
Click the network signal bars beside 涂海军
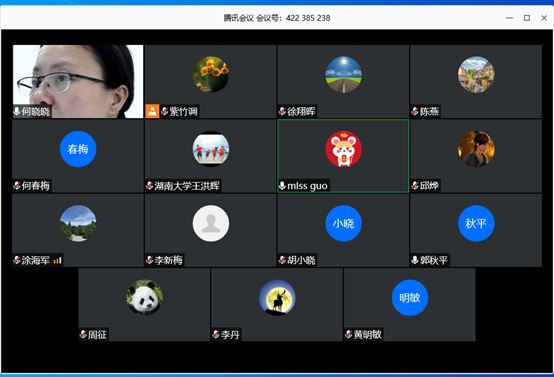(58, 260)
